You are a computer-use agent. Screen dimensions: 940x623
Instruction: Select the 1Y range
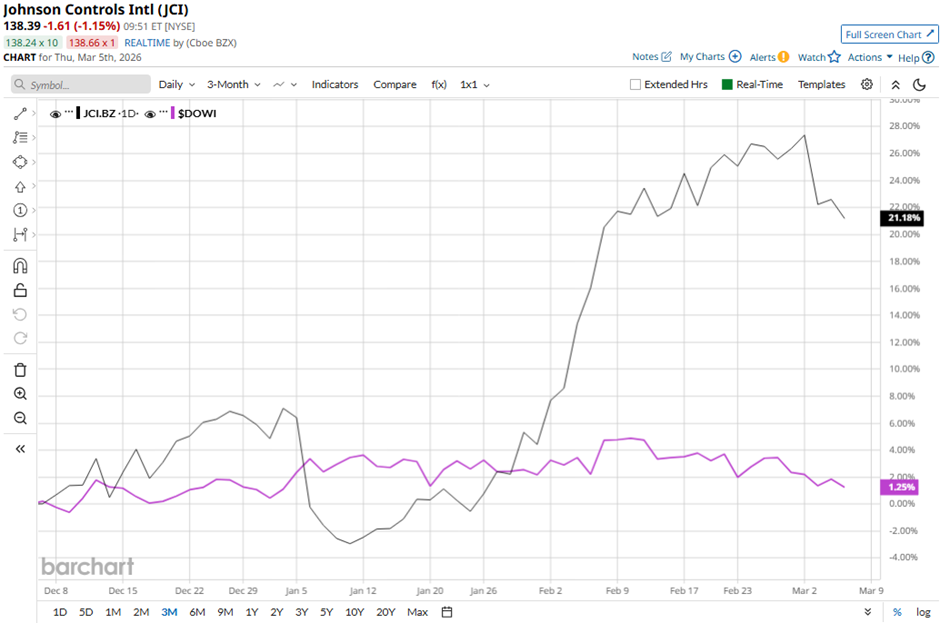[252, 612]
